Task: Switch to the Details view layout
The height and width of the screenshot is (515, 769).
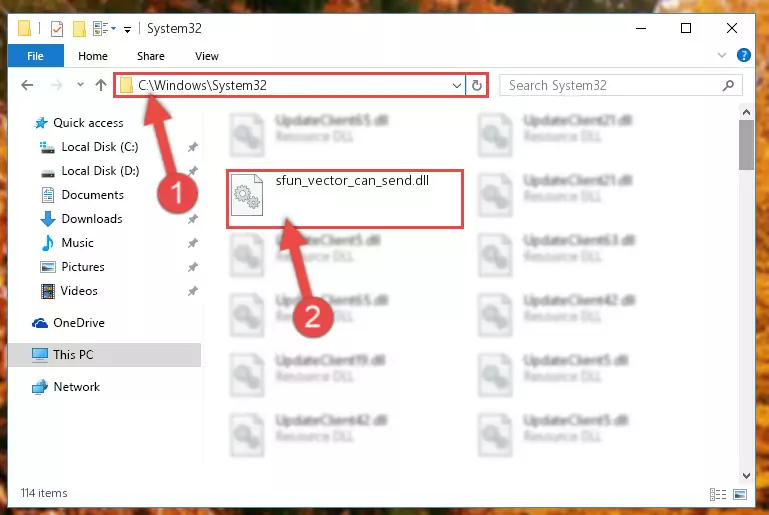Action: [x=718, y=494]
